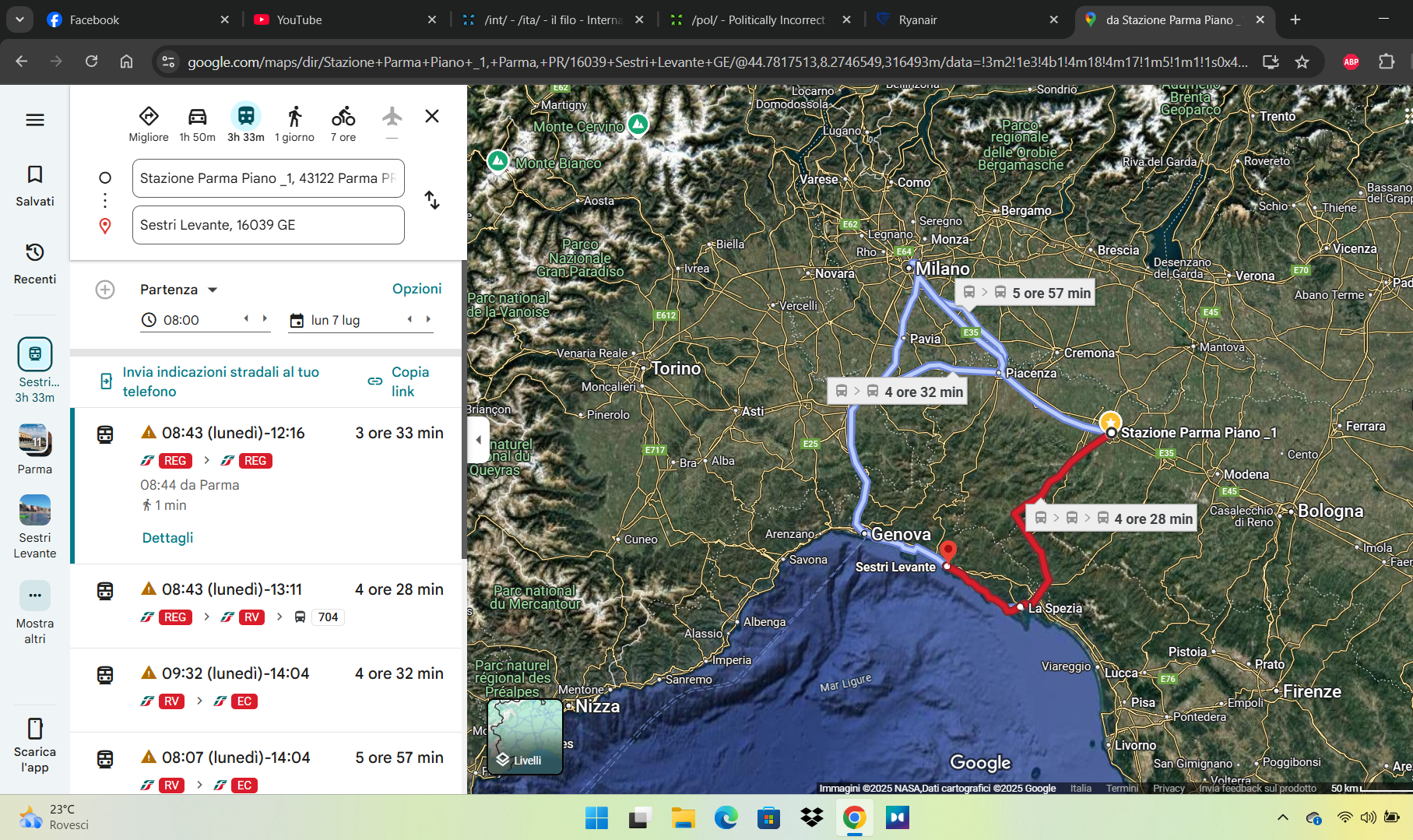
Task: Click Sestri Levante destination pin
Action: click(947, 552)
